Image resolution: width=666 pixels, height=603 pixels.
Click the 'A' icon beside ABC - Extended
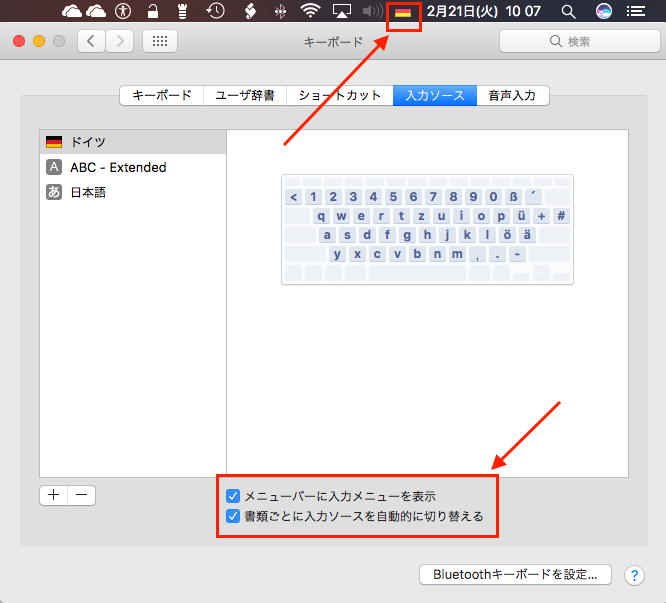pos(54,167)
